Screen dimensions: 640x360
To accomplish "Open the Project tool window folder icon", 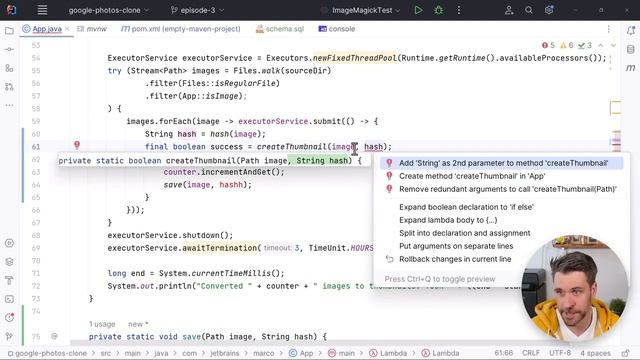I will [x=9, y=31].
